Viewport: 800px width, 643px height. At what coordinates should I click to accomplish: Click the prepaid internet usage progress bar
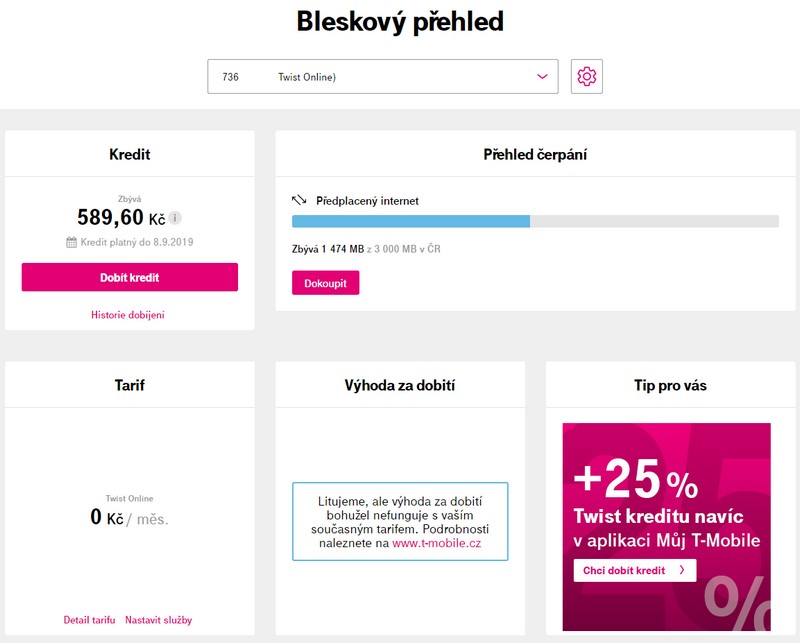click(535, 221)
